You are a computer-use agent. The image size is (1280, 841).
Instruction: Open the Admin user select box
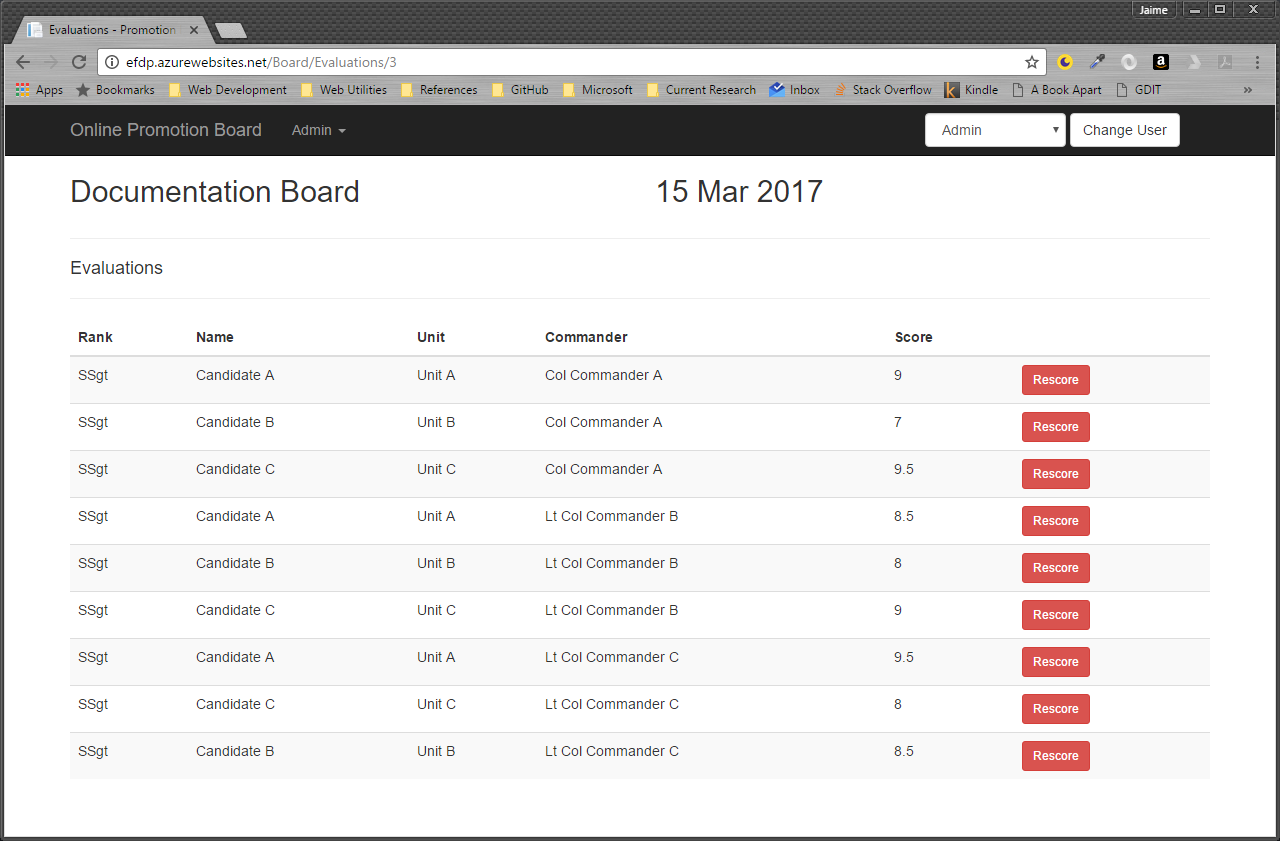(994, 130)
